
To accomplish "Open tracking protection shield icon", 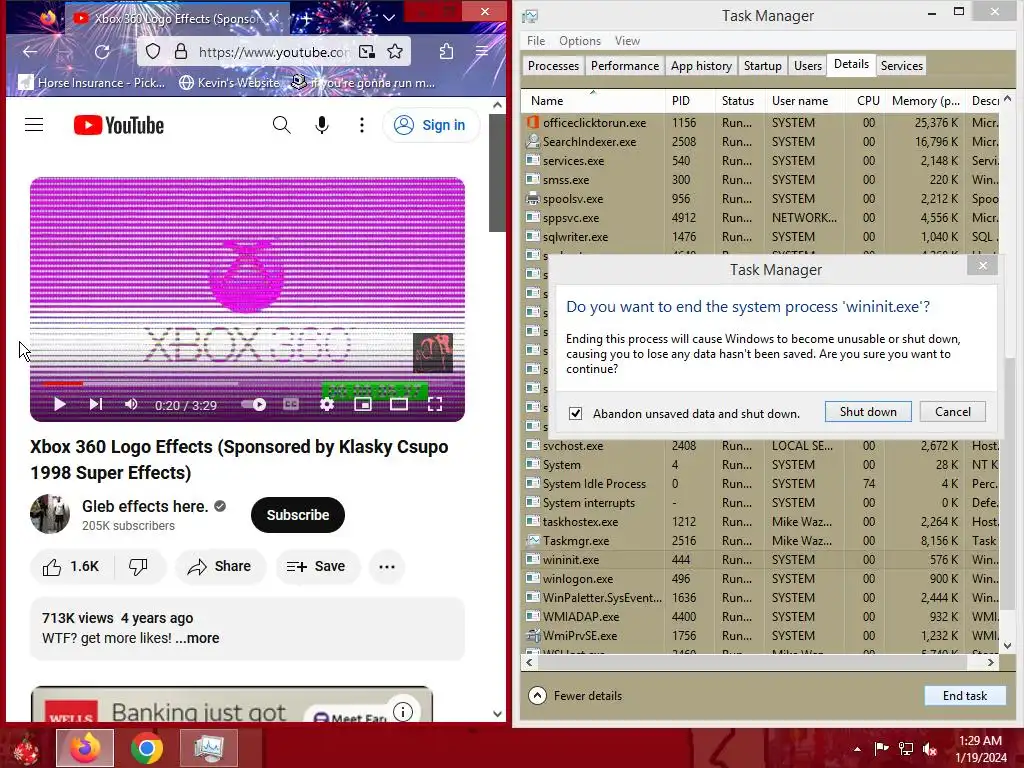I will click(152, 52).
